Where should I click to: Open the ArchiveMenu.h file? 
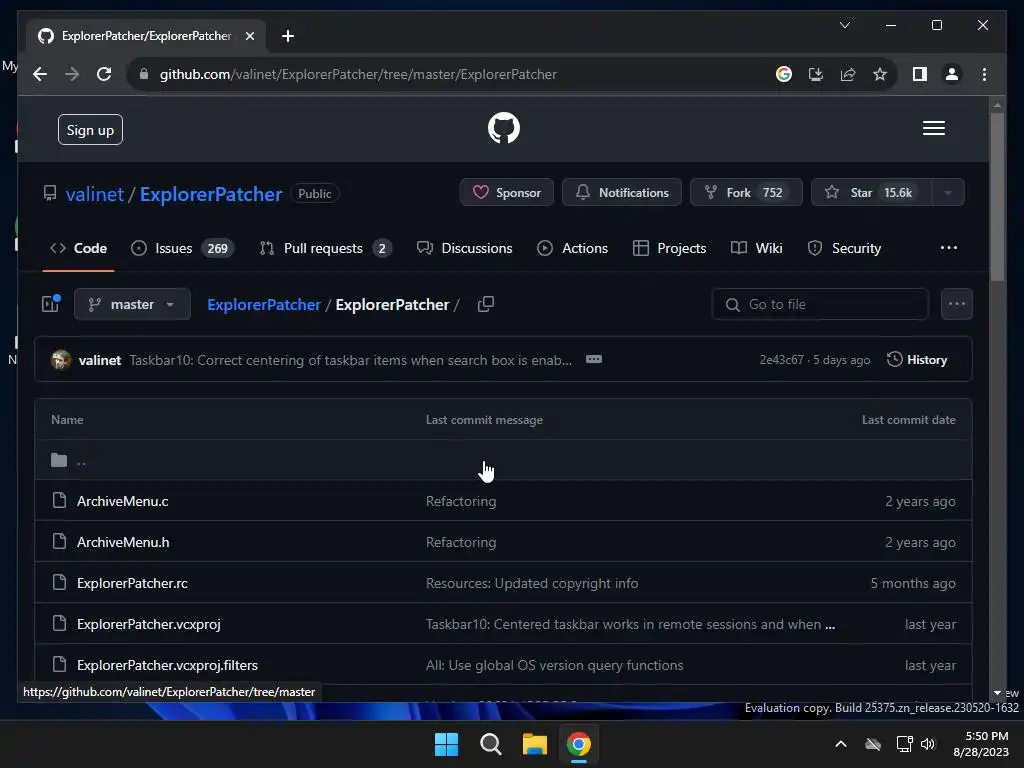click(123, 542)
